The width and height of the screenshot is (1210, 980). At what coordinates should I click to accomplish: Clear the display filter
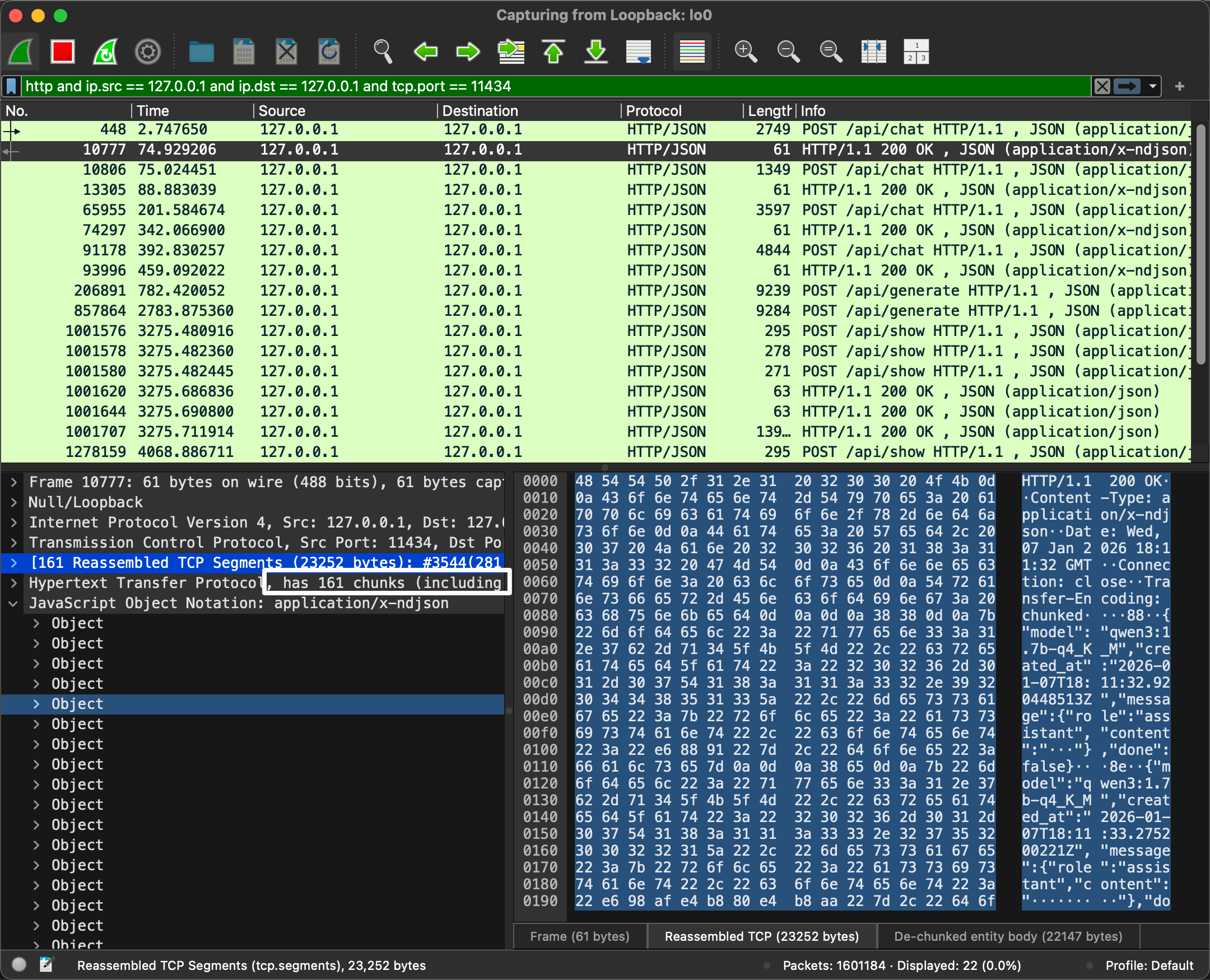point(1102,86)
